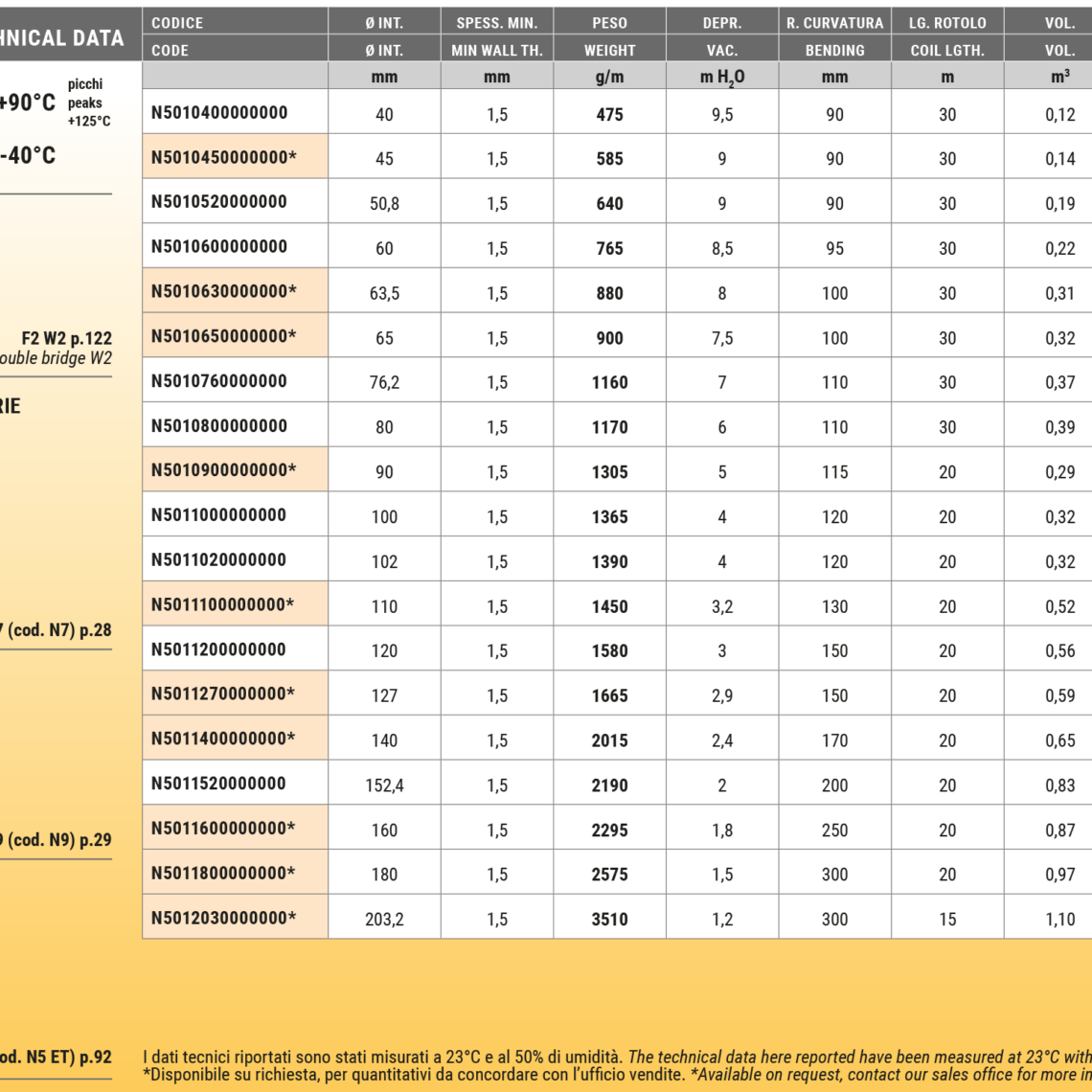The image size is (1092, 1092).
Task: Click highlighted code N5010450000000*
Action: (224, 157)
